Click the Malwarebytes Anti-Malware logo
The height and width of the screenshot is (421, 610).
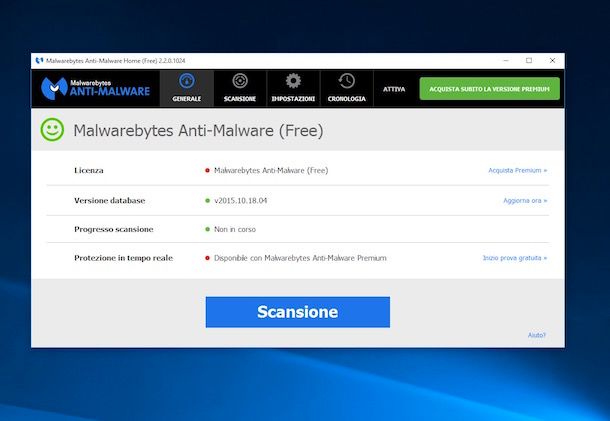(x=96, y=89)
